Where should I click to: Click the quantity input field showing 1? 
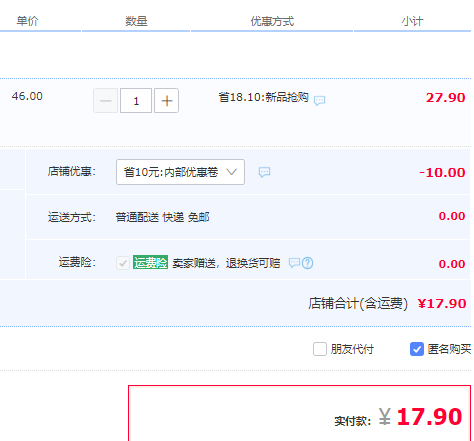point(136,101)
